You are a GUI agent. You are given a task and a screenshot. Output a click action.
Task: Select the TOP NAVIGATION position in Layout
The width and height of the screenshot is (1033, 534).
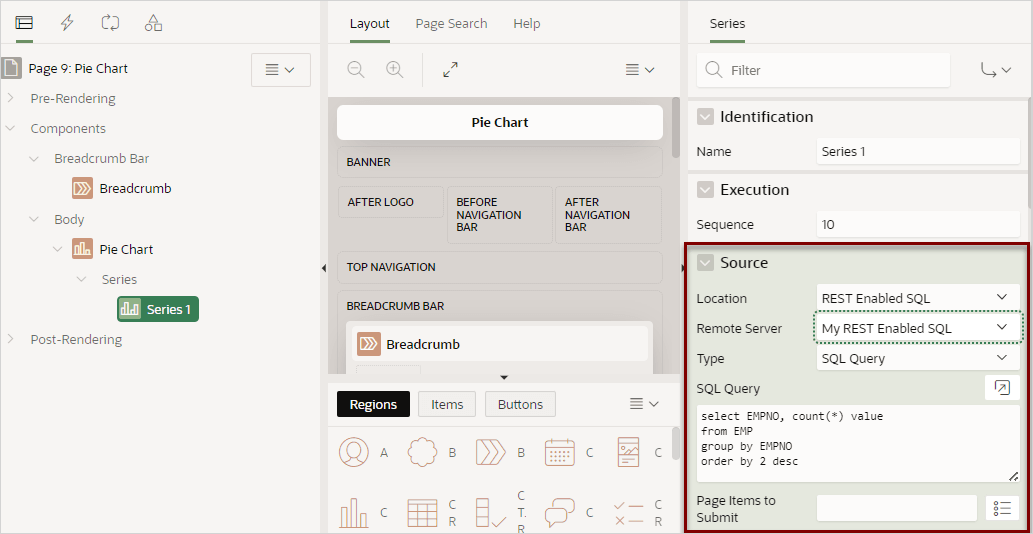coord(499,267)
